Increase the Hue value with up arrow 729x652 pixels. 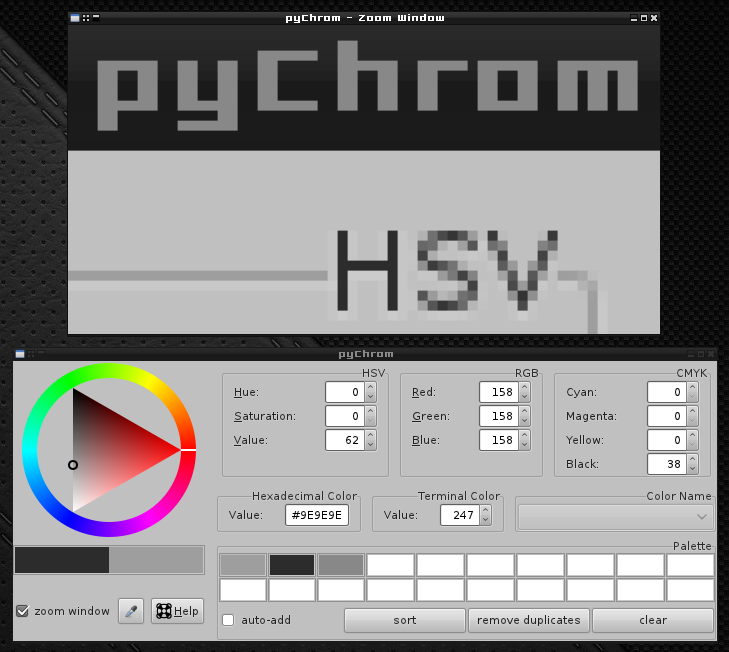pos(370,388)
